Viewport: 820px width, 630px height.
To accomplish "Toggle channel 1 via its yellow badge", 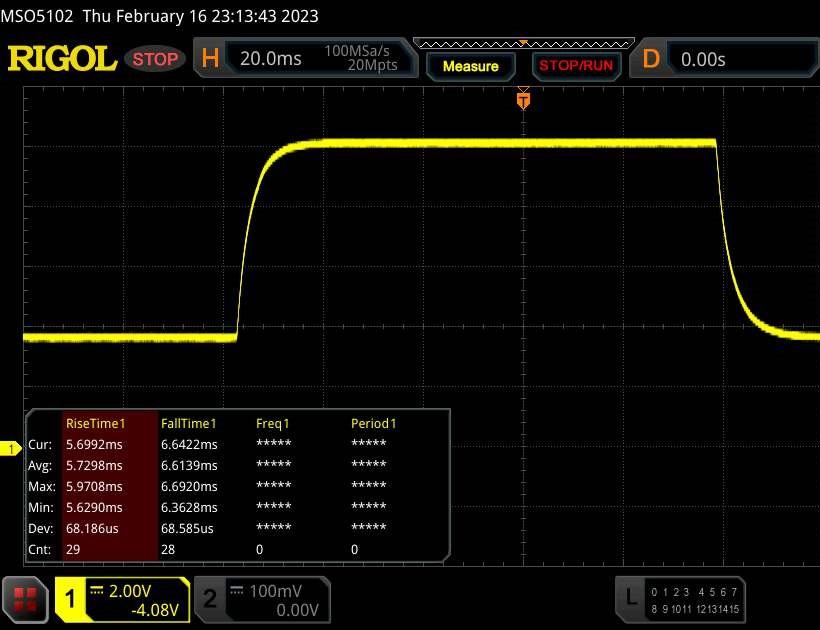I will pos(71,598).
